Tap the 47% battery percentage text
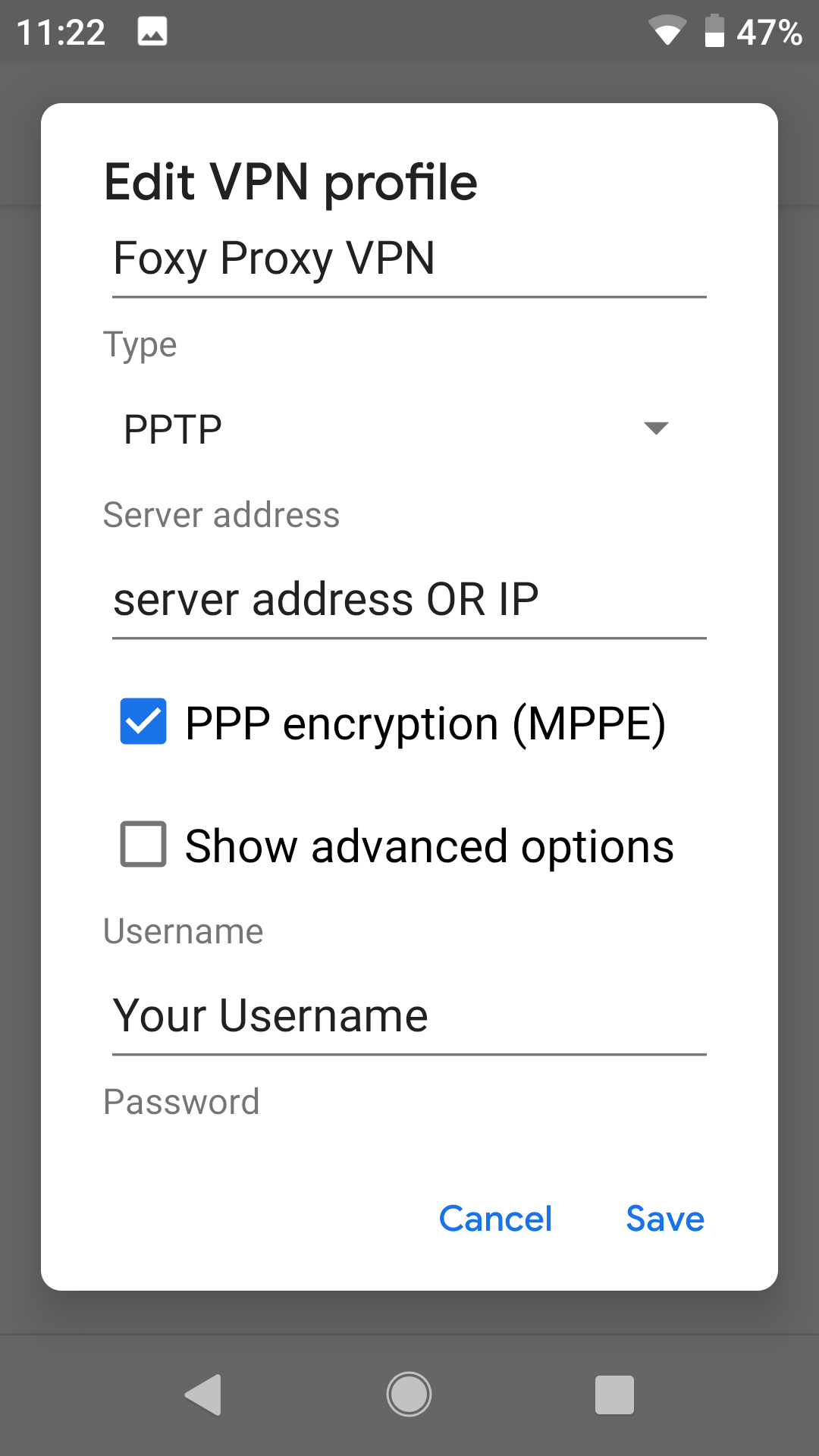The width and height of the screenshot is (819, 1456). click(x=769, y=33)
